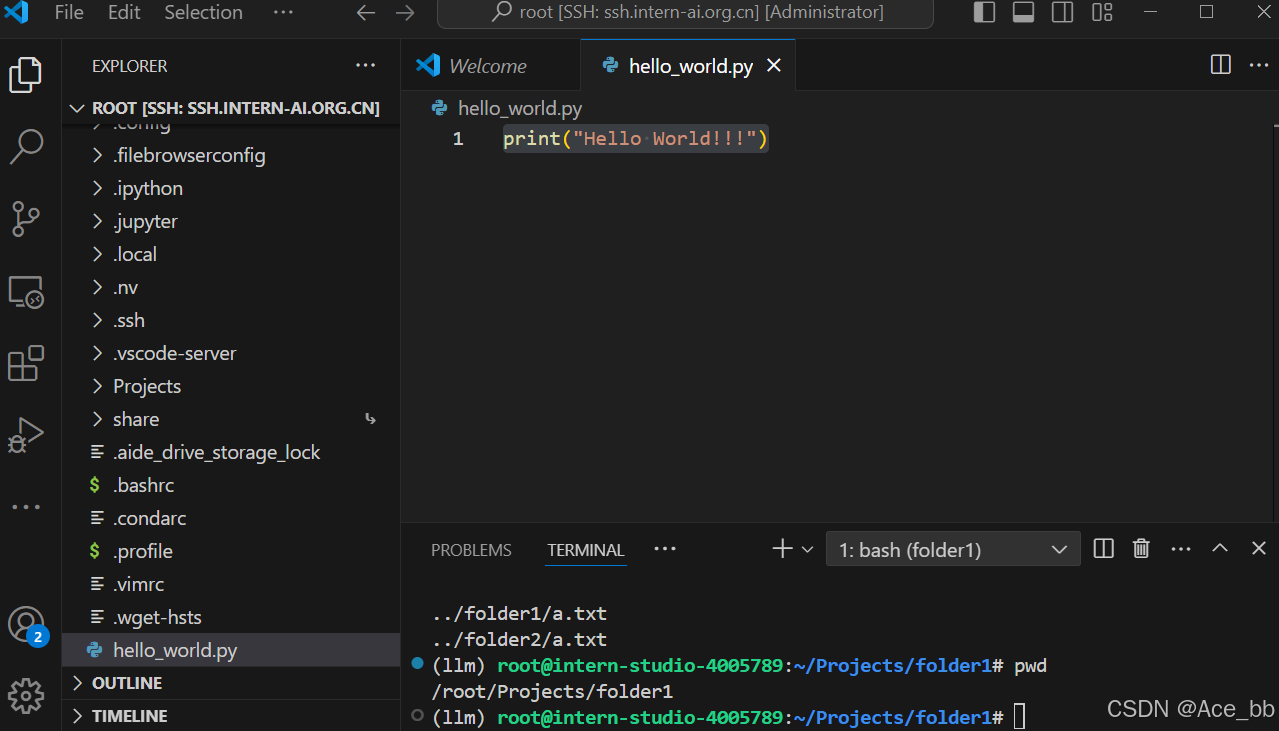The width and height of the screenshot is (1279, 731).
Task: Expand the .local folder
Action: [231, 255]
